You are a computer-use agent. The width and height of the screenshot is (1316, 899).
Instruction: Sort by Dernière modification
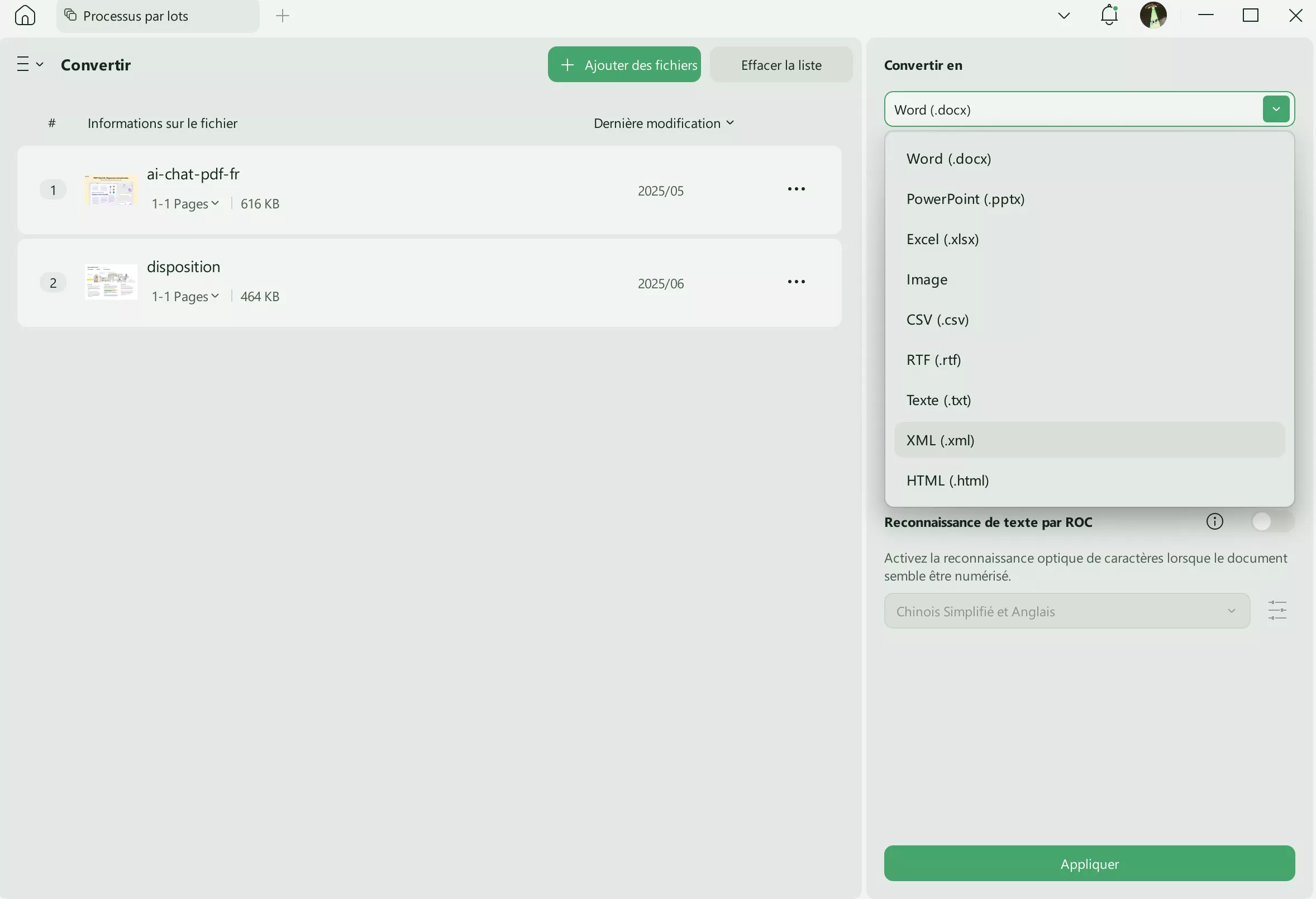[663, 123]
